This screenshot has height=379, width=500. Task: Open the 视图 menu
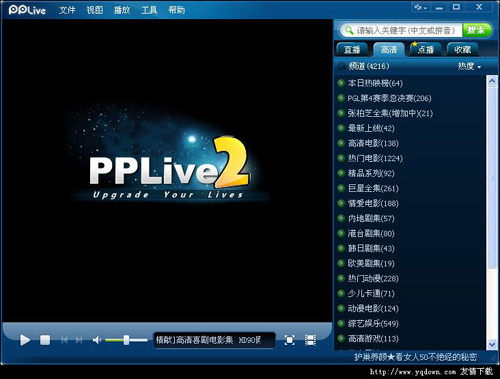pos(95,10)
